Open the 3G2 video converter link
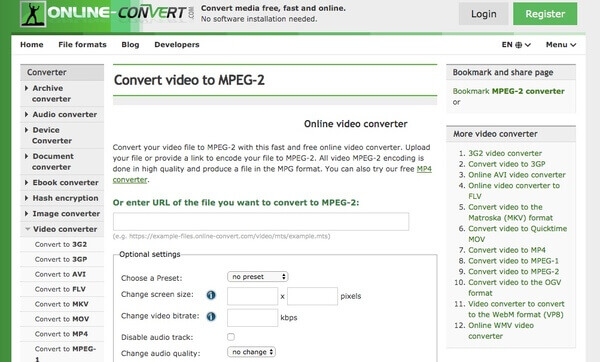The width and height of the screenshot is (600, 362). [505, 153]
